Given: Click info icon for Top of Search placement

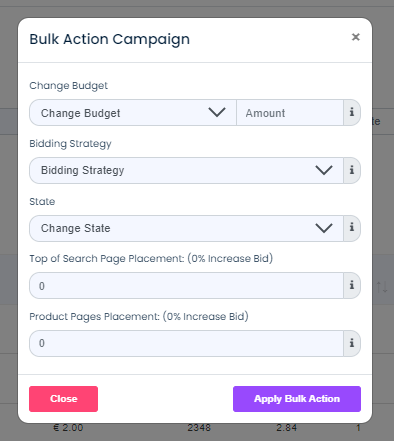Looking at the screenshot, I should click(352, 285).
